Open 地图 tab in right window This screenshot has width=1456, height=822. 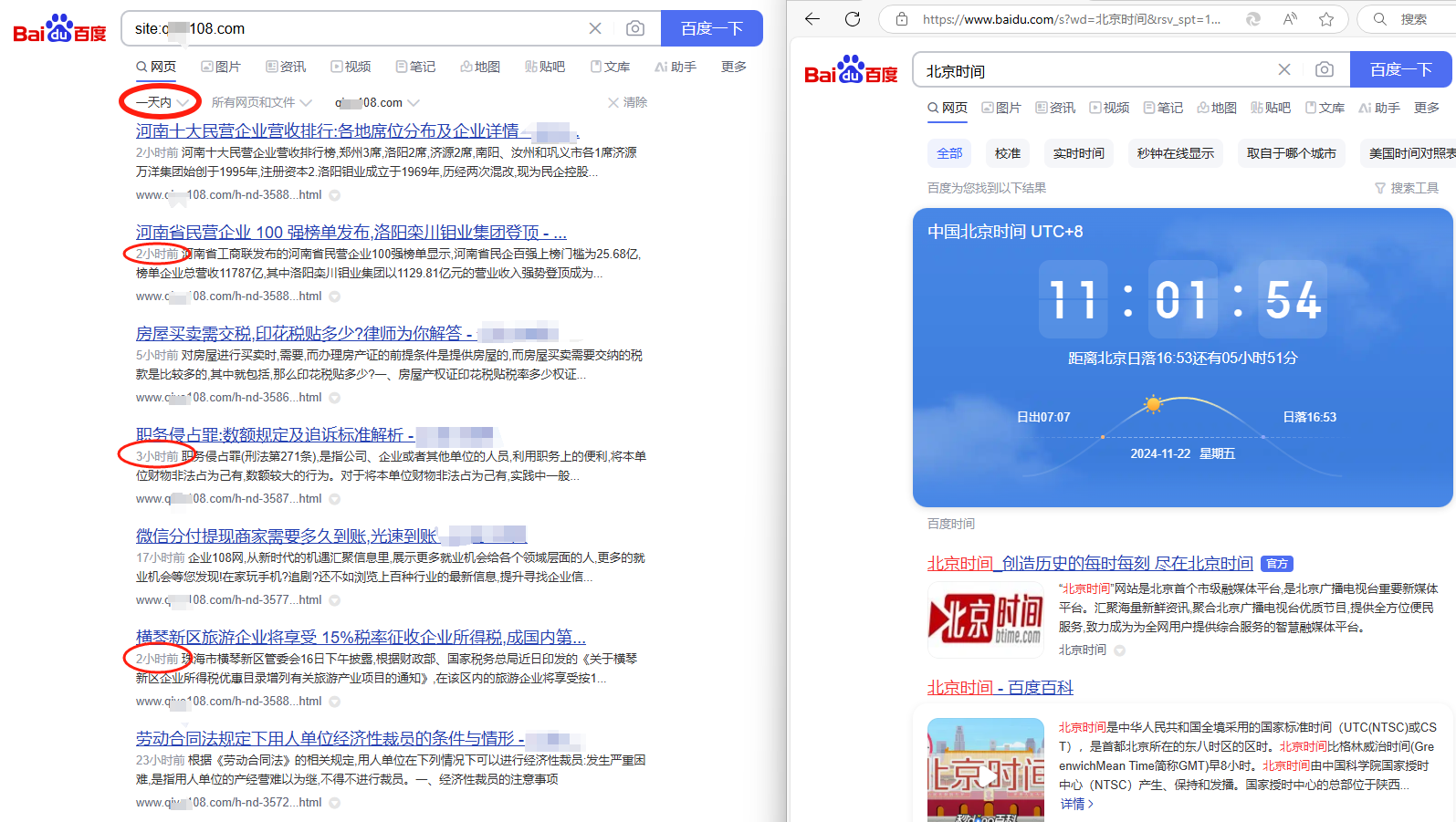point(1217,108)
